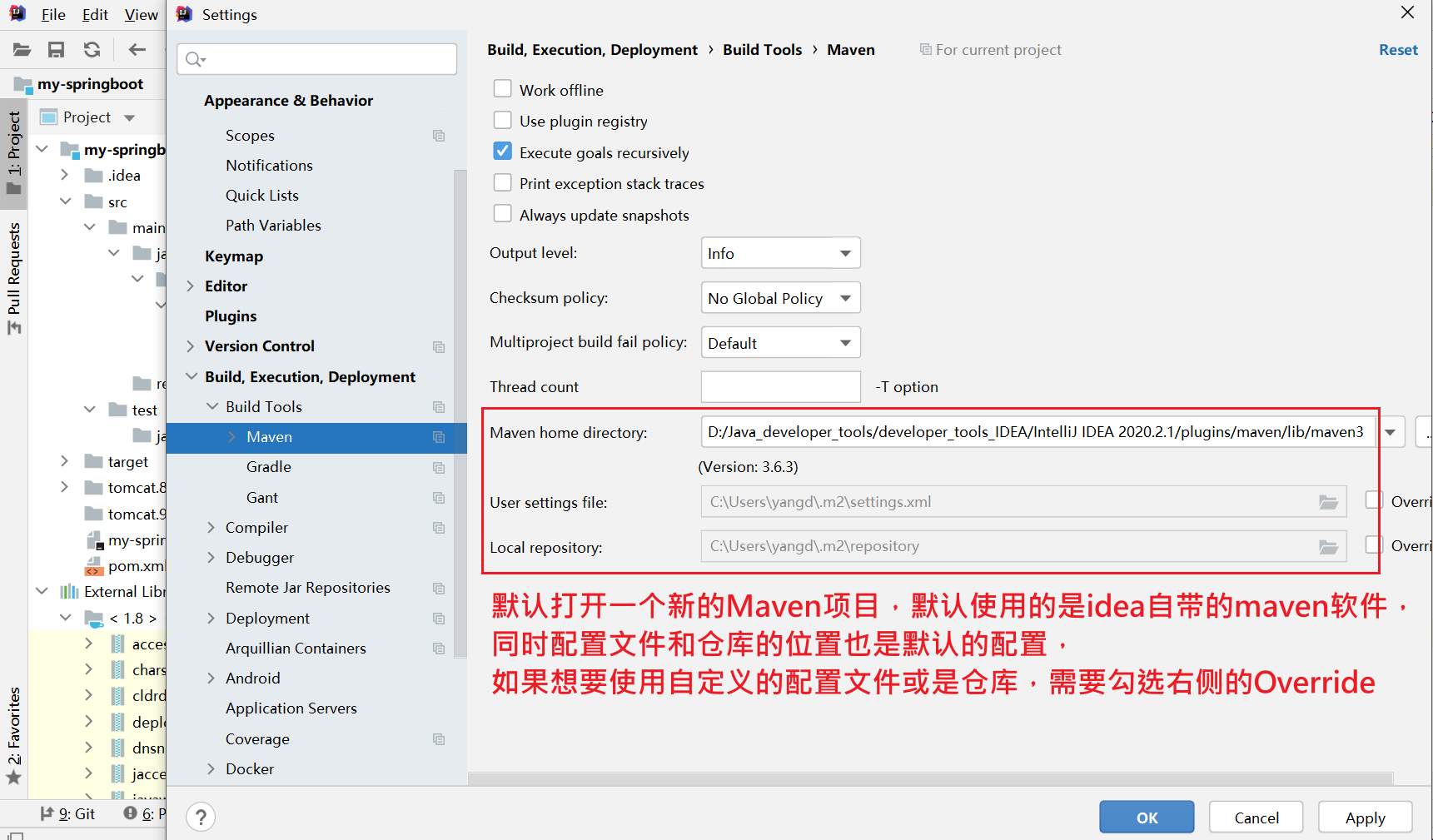Click the Apply button
This screenshot has width=1433, height=840.
[x=1366, y=817]
